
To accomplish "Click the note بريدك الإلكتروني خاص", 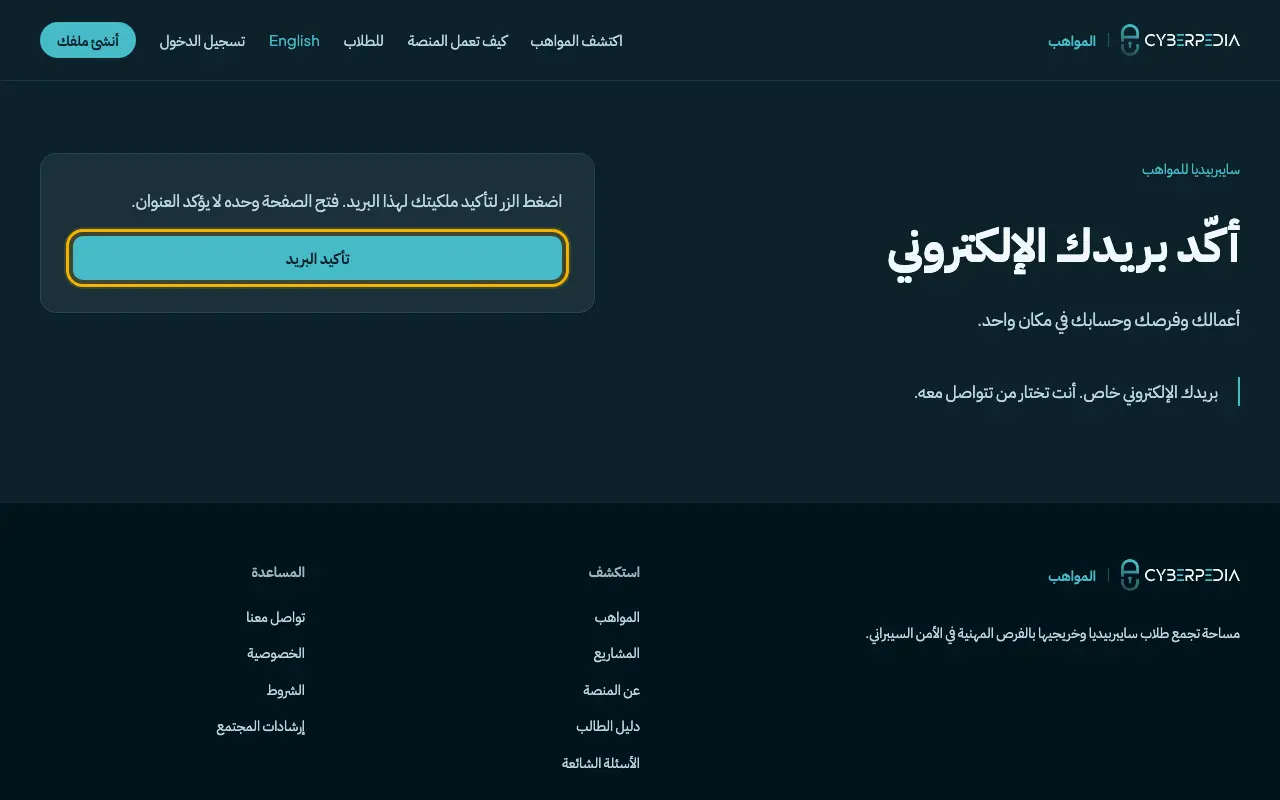I will point(1067,393).
